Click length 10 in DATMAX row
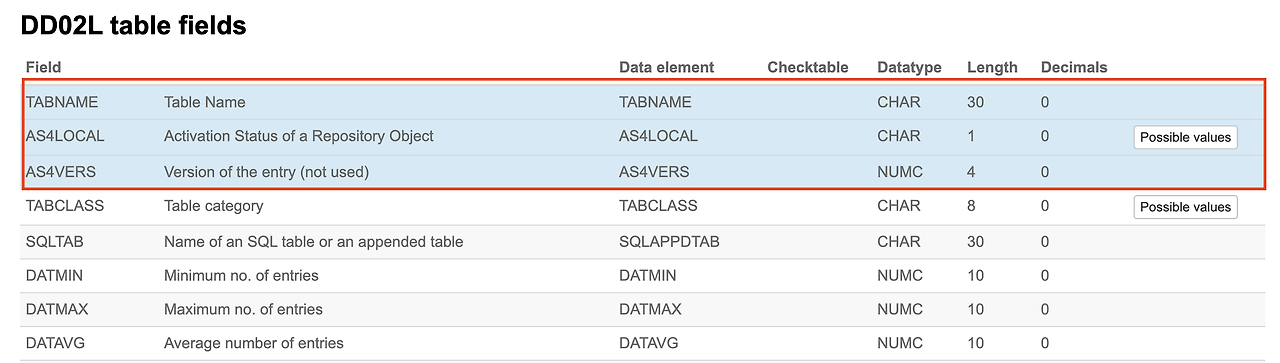This screenshot has height=363, width=1280. (976, 309)
